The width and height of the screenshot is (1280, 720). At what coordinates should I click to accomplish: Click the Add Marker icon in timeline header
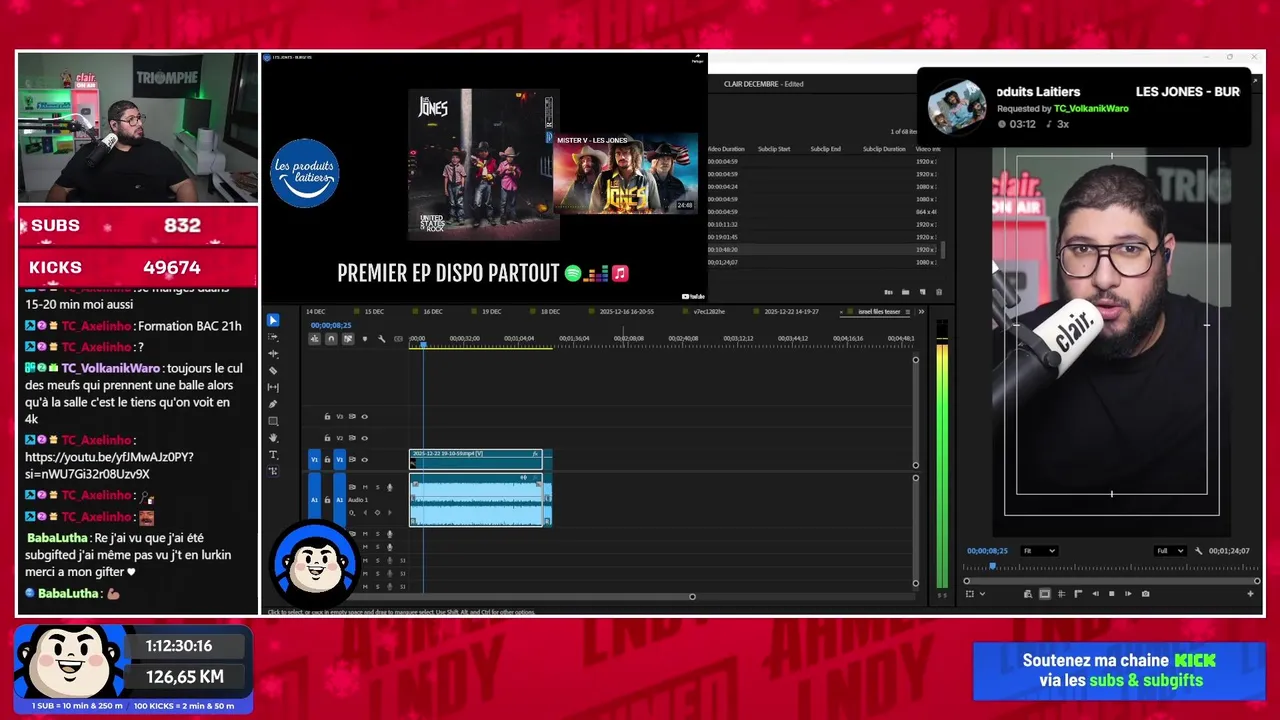(364, 339)
